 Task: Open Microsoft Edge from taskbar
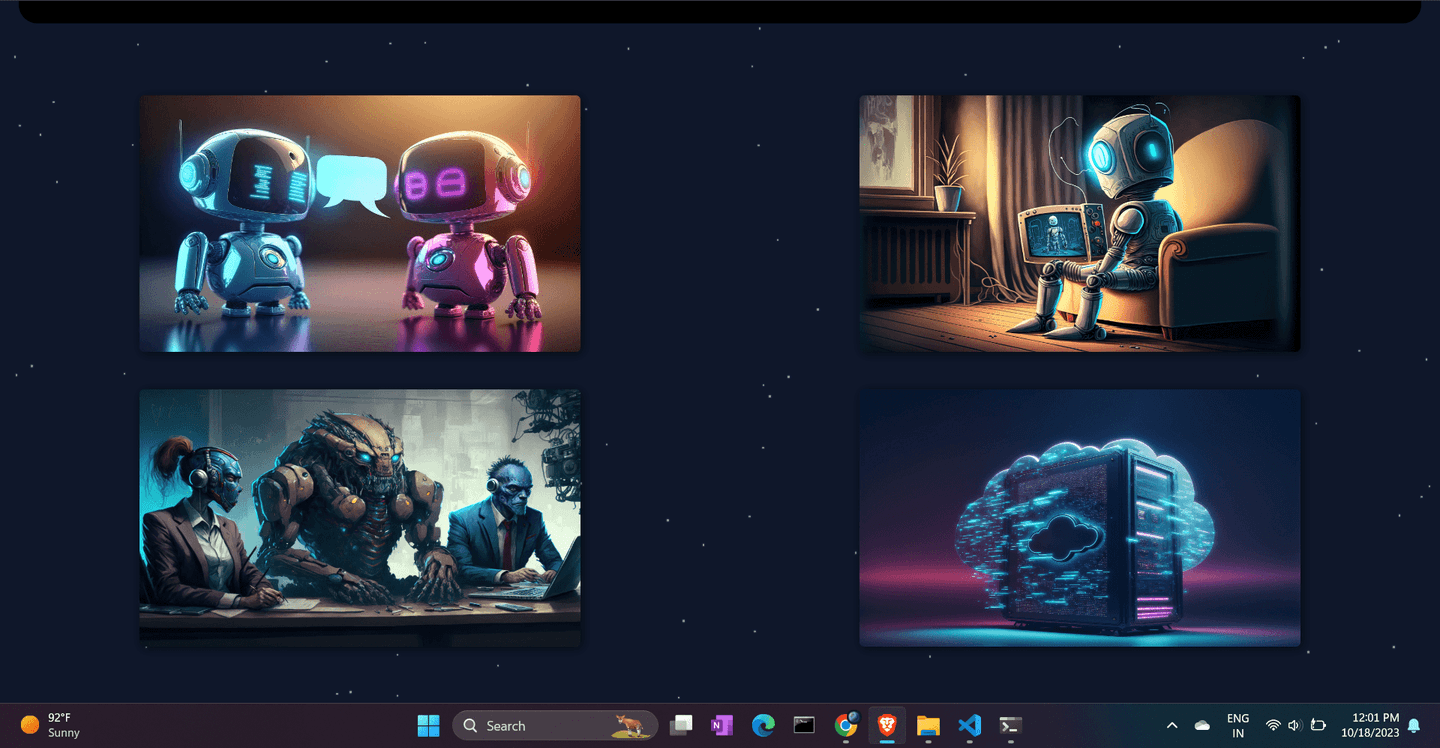763,725
